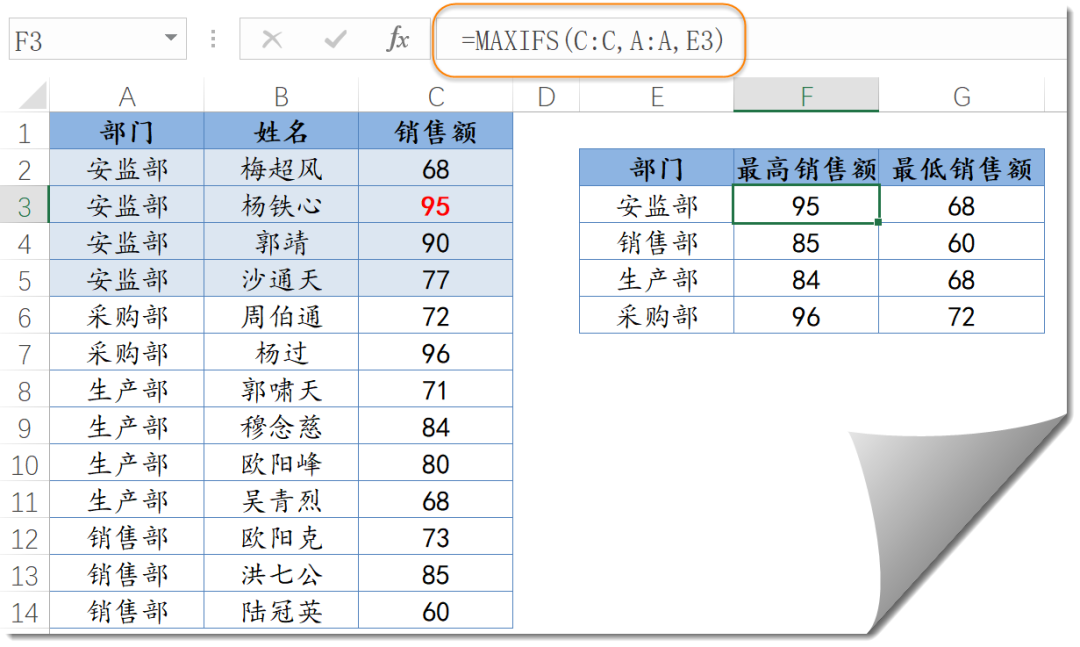Viewport: 1080px width, 647px height.
Task: Click header cell 部门 in column A
Action: [x=127, y=131]
